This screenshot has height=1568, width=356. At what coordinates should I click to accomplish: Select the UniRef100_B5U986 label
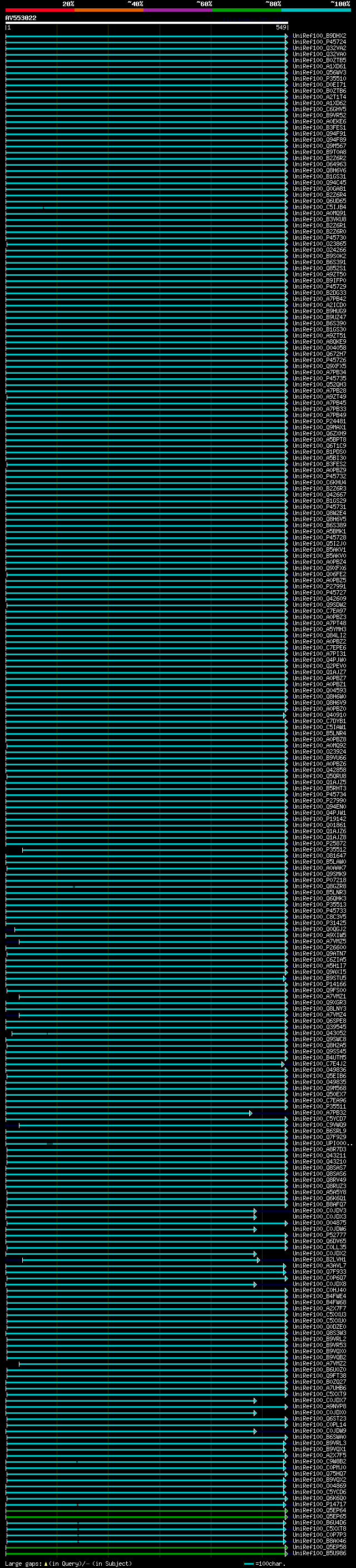point(319,1553)
